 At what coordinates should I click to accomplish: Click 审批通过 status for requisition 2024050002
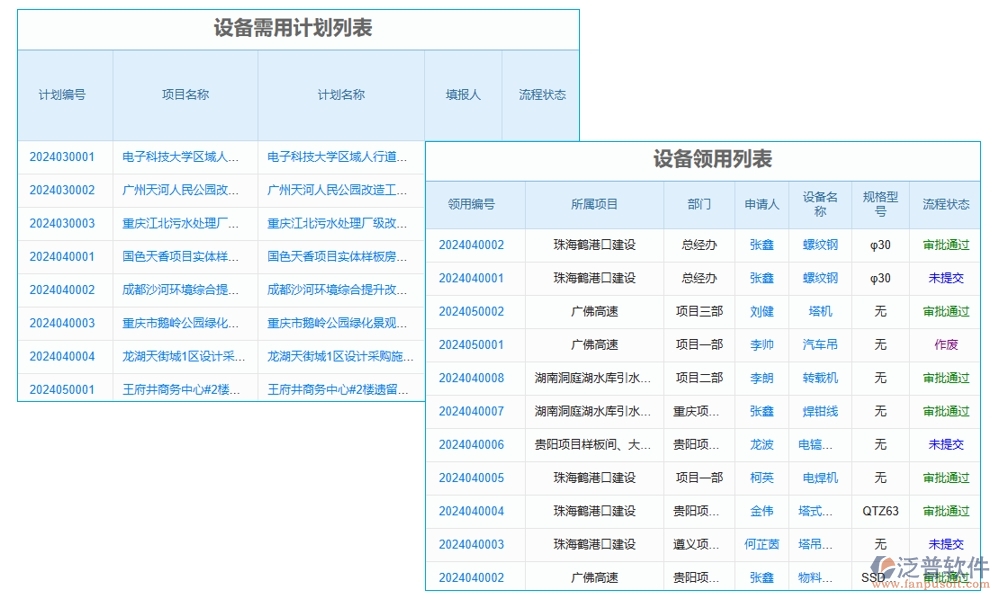coord(944,312)
